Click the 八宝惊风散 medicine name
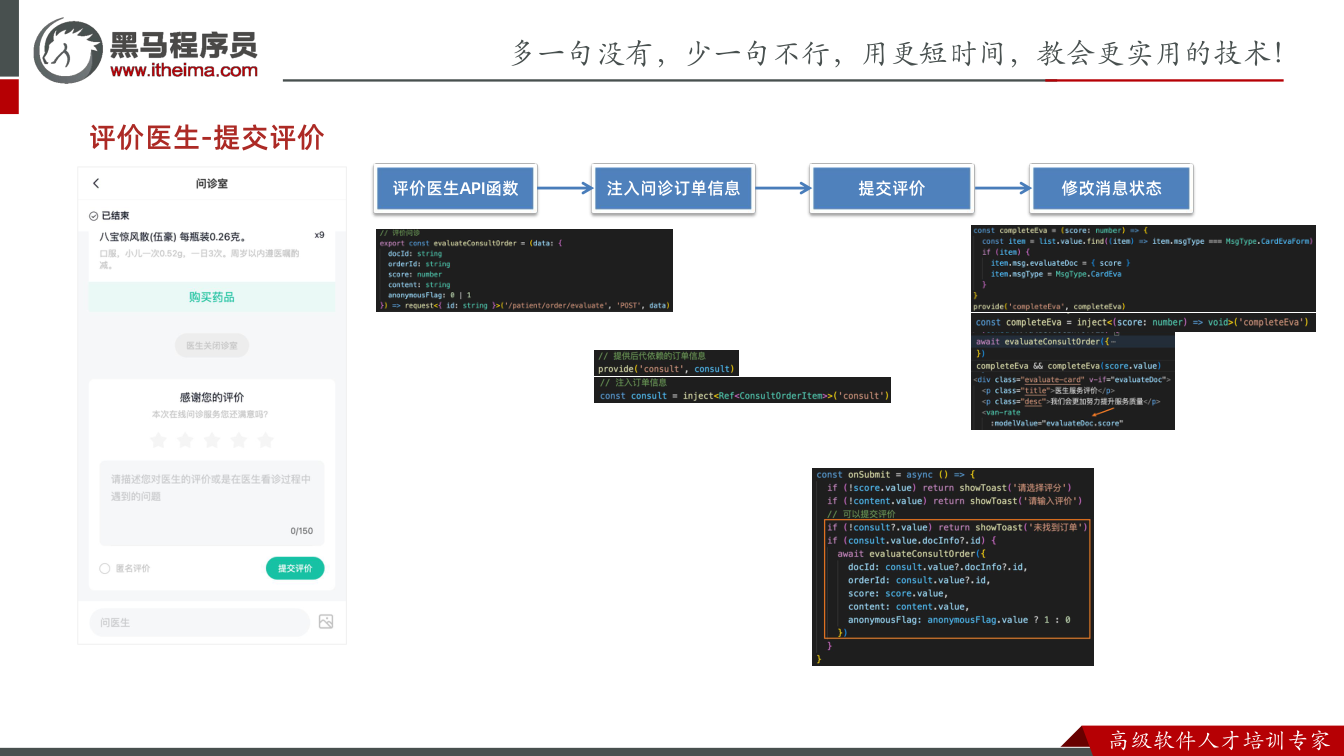The height and width of the screenshot is (756, 1344). tap(173, 237)
